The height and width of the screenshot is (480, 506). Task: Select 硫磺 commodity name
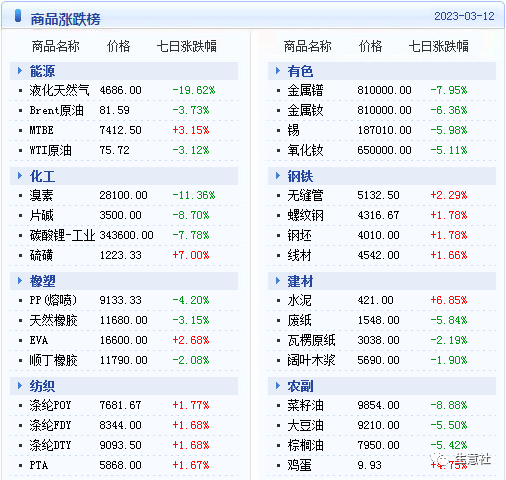41,255
